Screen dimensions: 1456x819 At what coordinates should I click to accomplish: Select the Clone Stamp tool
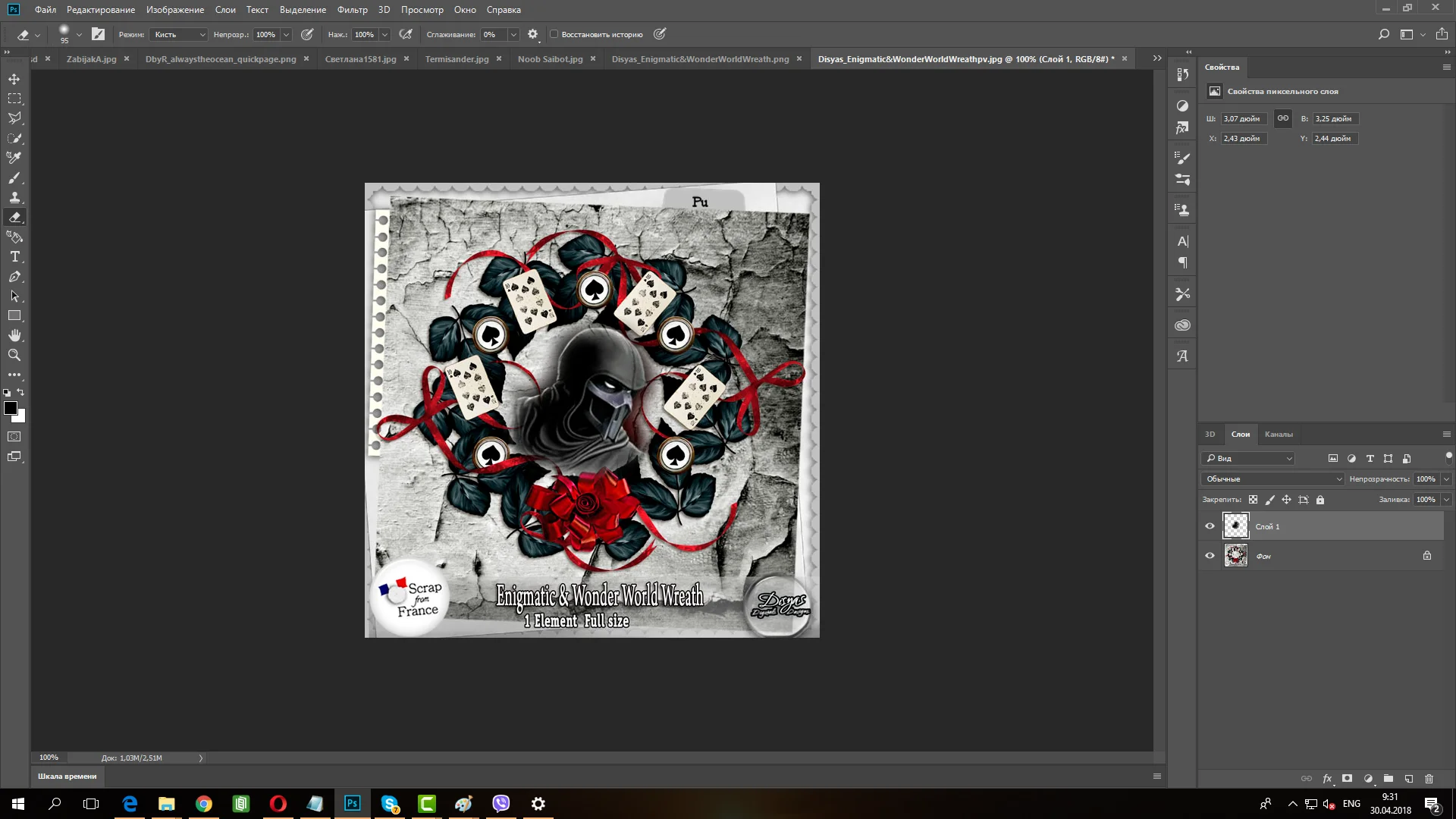coord(14,198)
